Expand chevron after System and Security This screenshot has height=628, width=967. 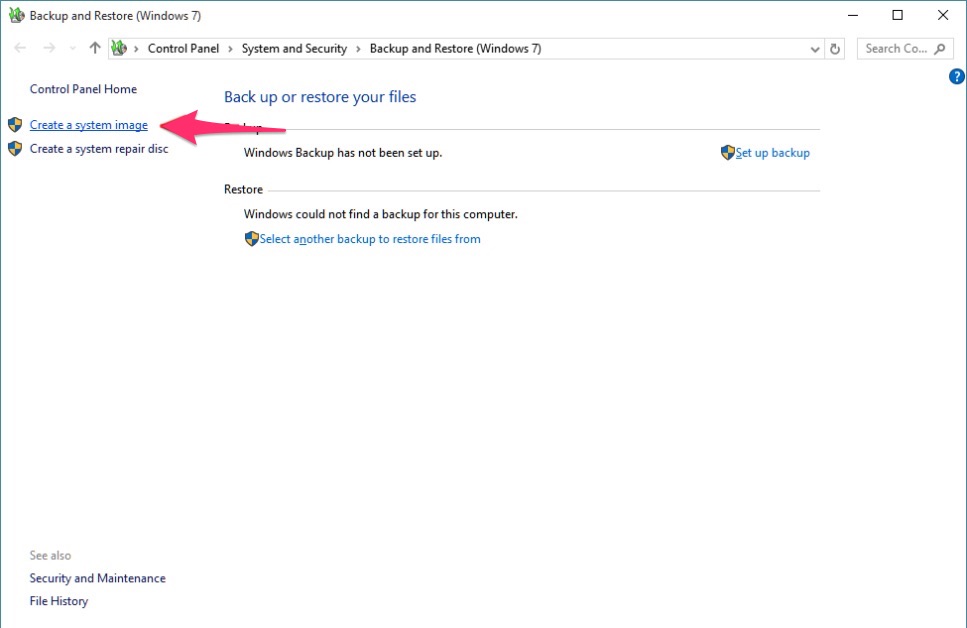(x=358, y=49)
